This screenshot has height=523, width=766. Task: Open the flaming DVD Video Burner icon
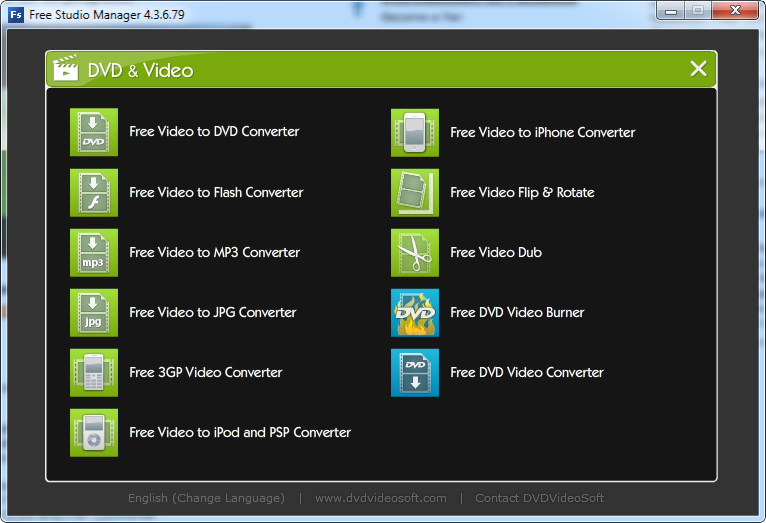(x=415, y=313)
